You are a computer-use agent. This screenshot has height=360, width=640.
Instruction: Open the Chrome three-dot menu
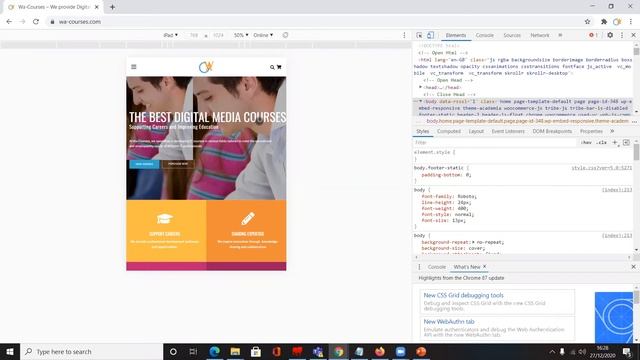[x=631, y=22]
